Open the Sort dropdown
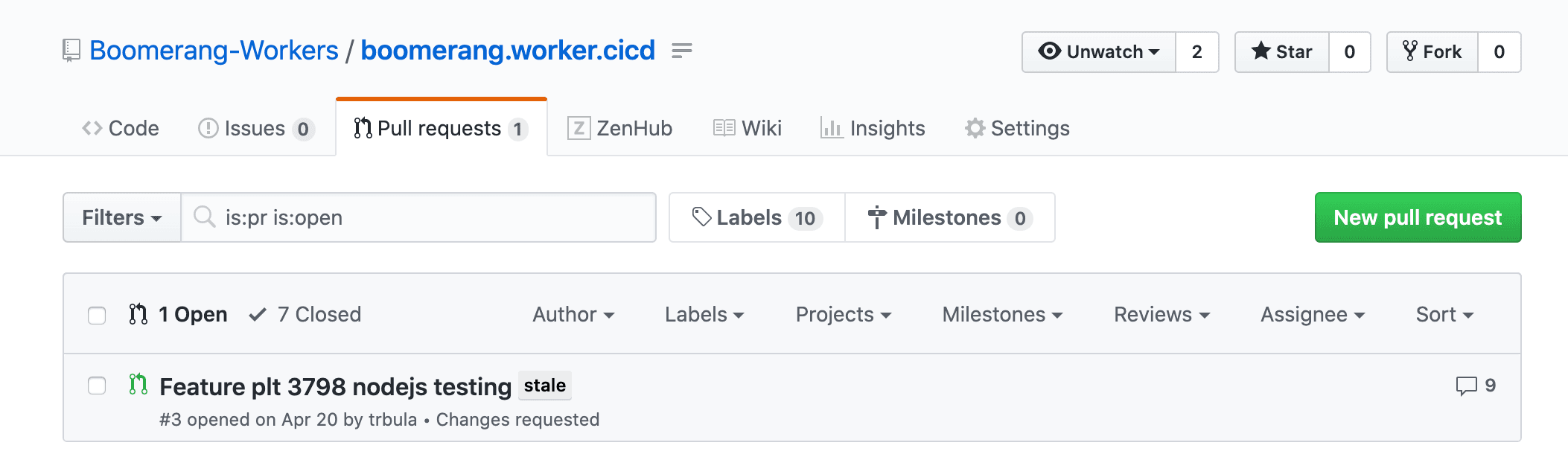1568x457 pixels. tap(1444, 315)
